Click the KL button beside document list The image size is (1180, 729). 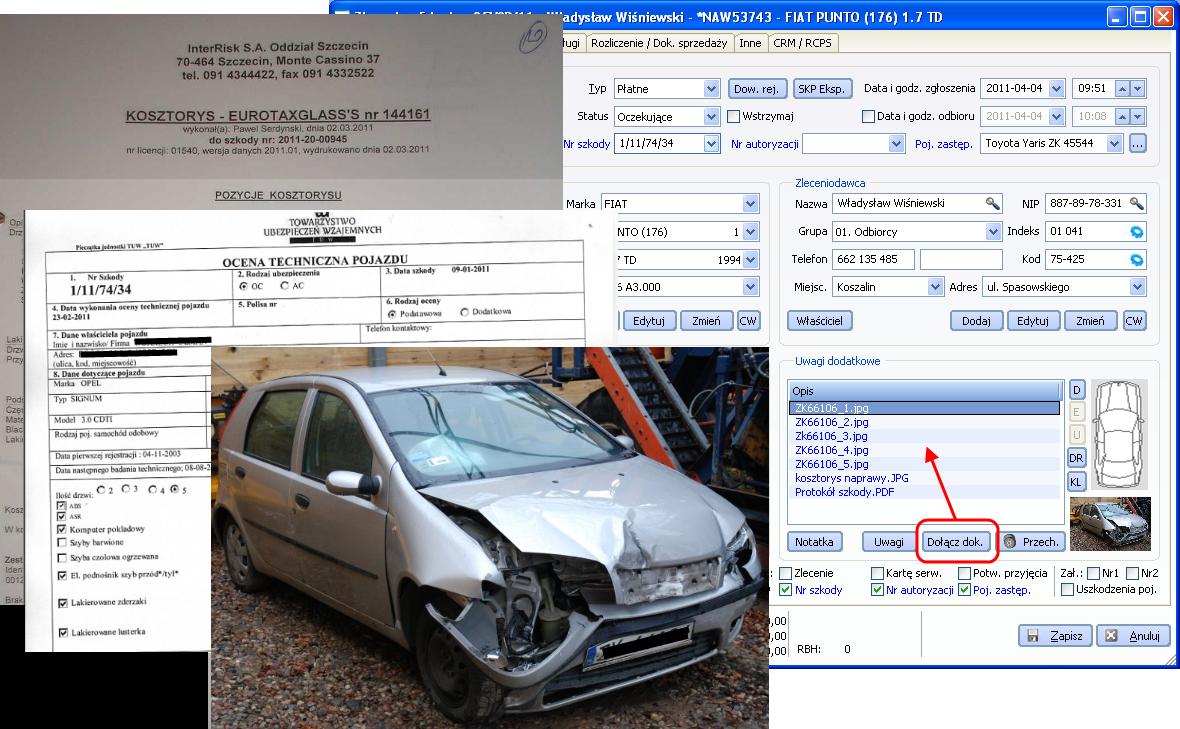(1076, 481)
